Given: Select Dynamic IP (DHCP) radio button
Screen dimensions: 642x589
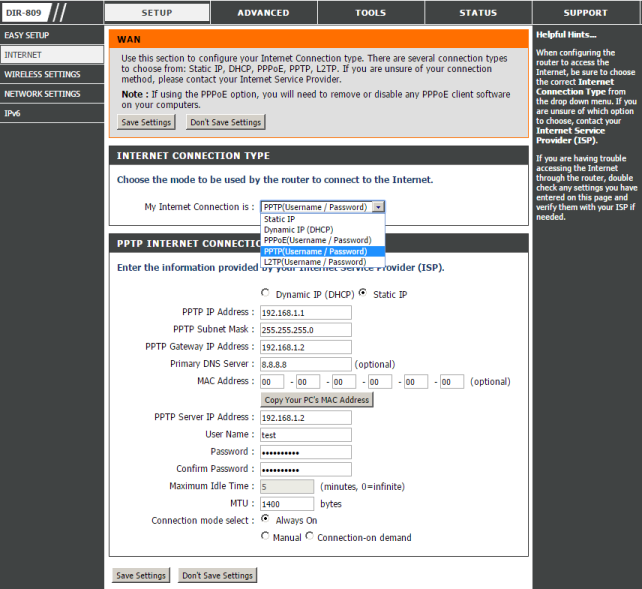Looking at the screenshot, I should [265, 293].
